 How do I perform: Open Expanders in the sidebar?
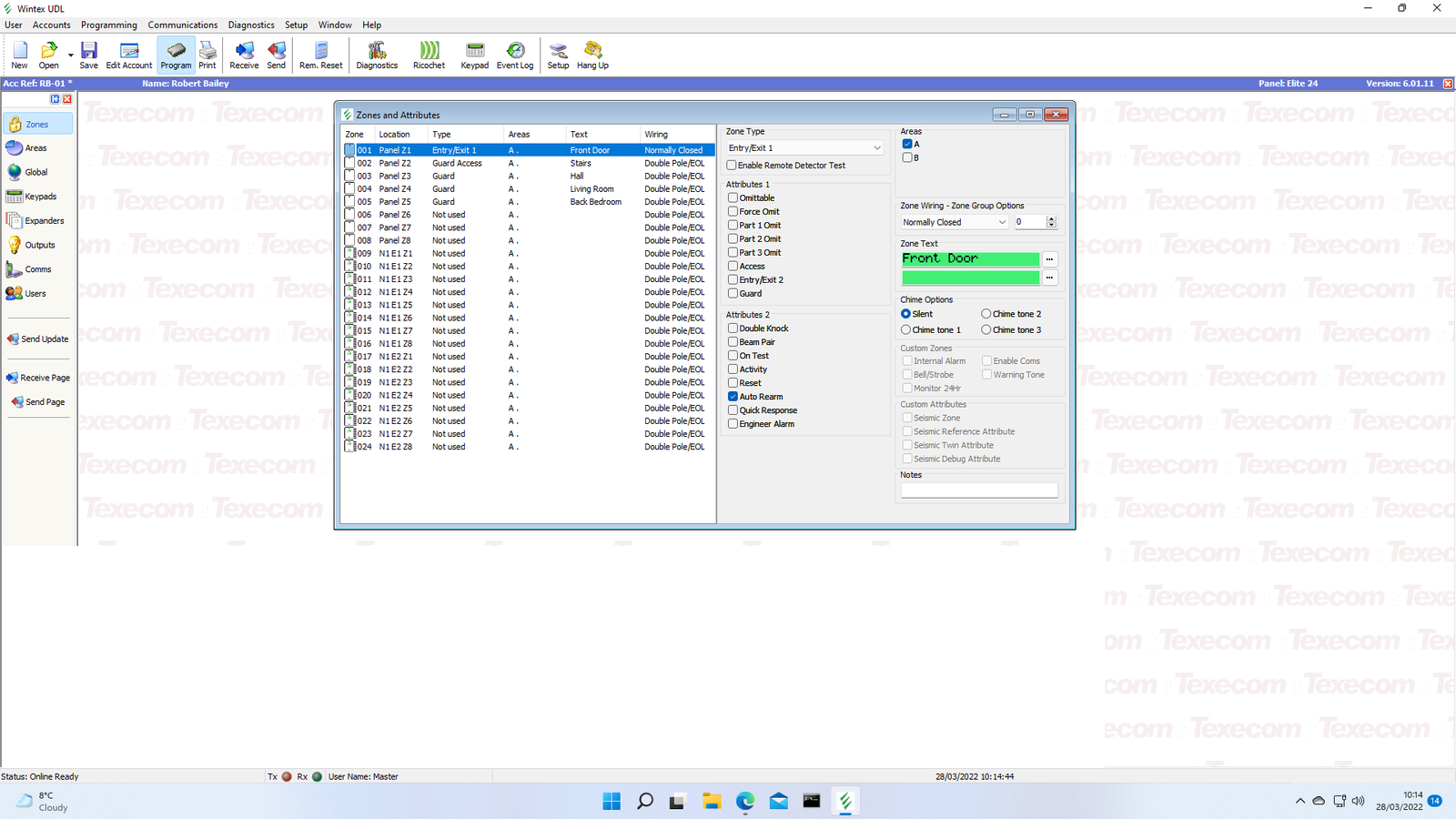(37, 221)
